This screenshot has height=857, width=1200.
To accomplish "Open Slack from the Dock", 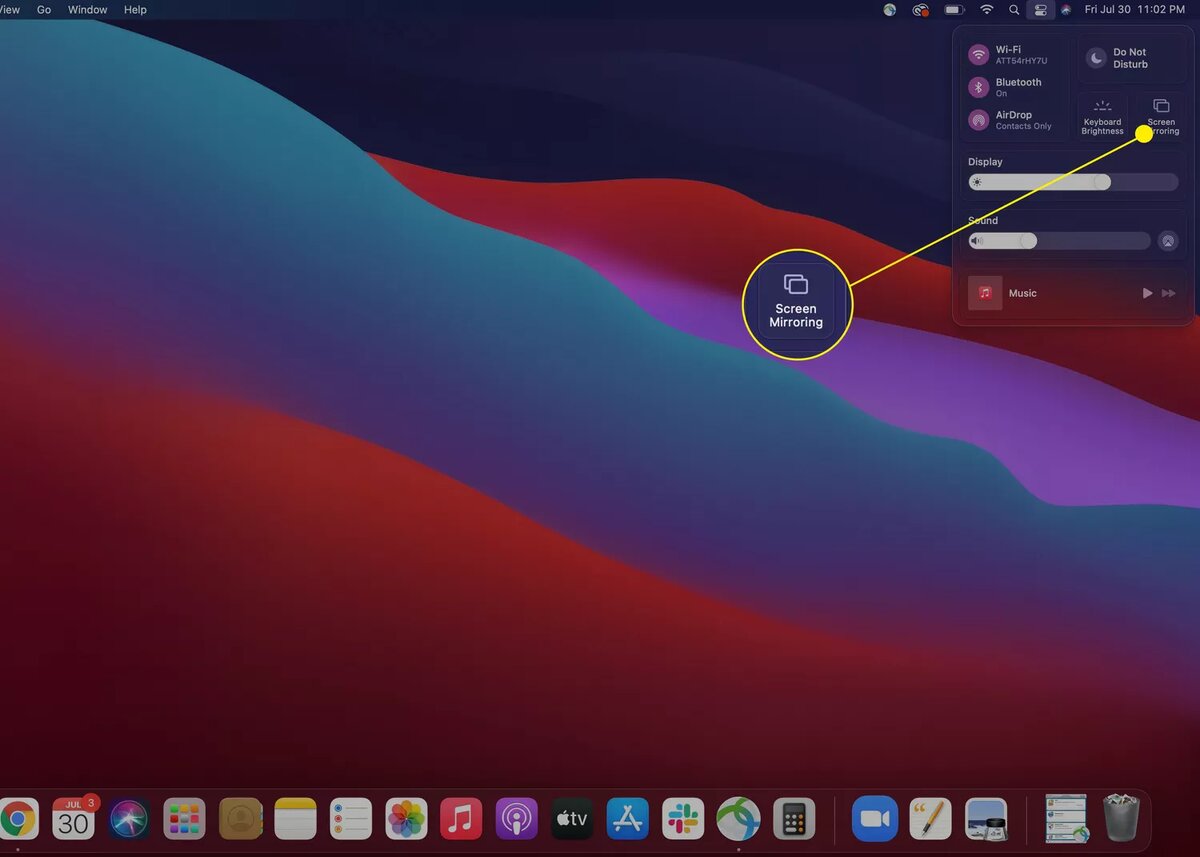I will (x=685, y=819).
